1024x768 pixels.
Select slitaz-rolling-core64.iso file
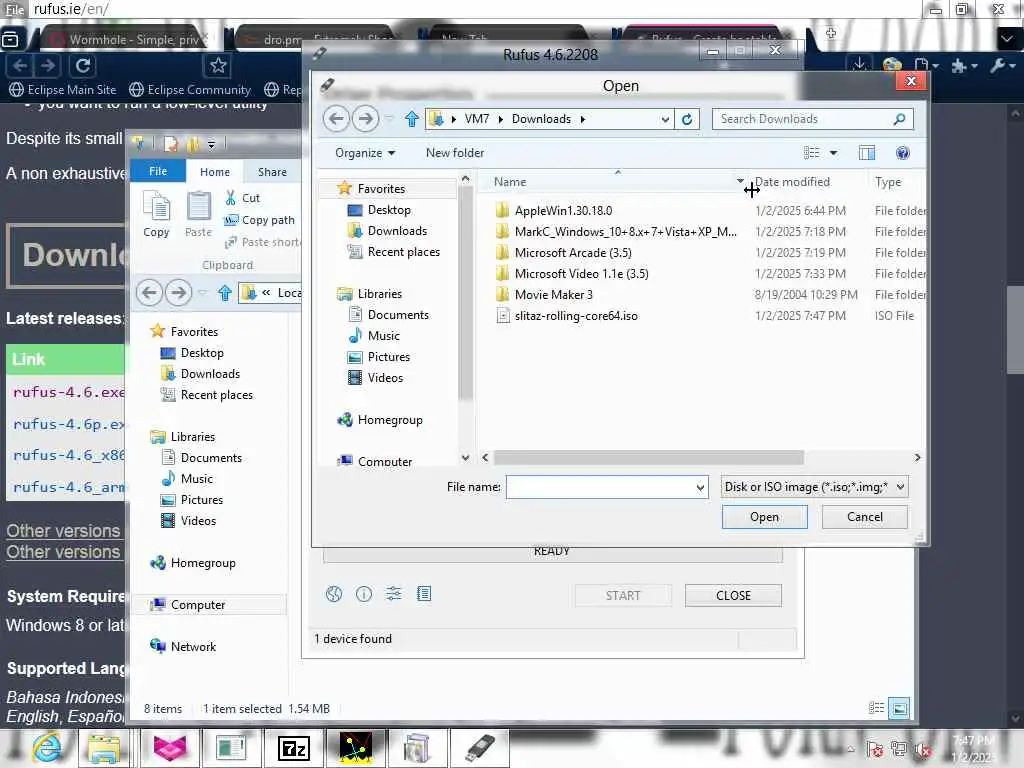tap(575, 315)
